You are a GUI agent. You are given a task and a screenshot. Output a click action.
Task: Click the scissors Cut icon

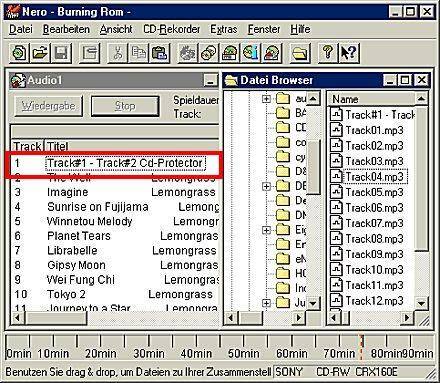[x=117, y=53]
